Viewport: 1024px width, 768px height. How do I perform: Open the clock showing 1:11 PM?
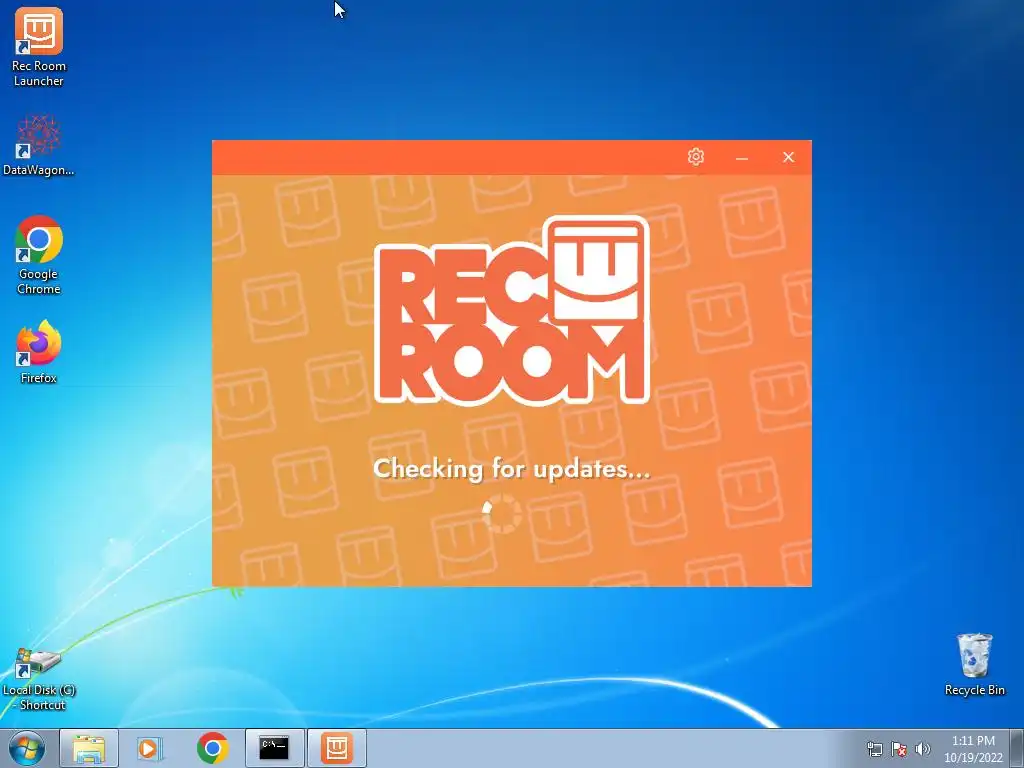point(973,748)
